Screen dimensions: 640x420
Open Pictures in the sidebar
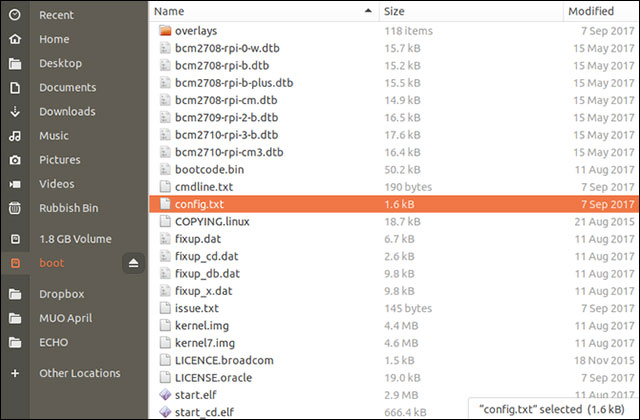[60, 160]
